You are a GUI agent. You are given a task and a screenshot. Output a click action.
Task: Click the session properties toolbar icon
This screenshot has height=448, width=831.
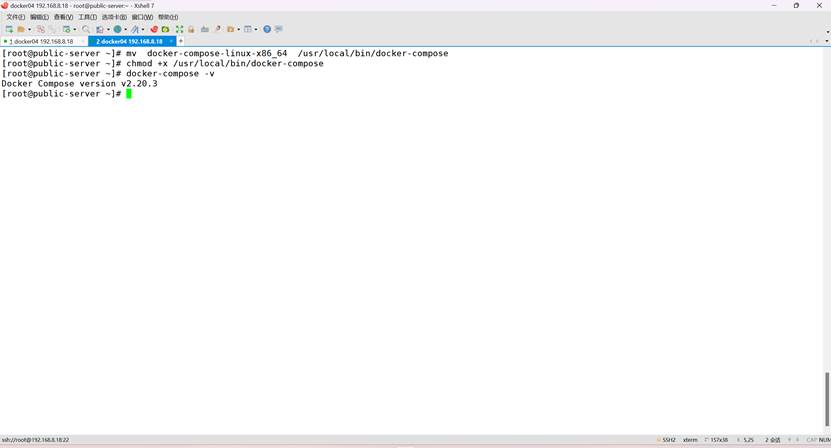pos(66,29)
